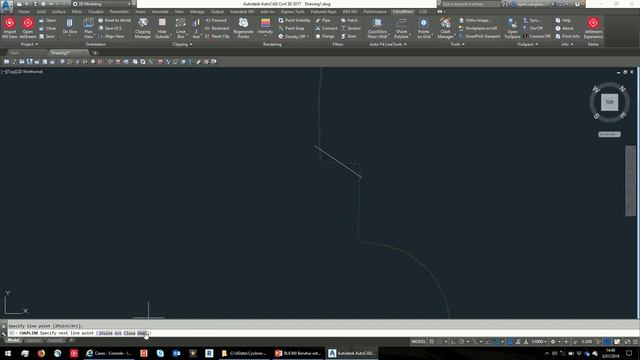Click the Import IMS View button
Image resolution: width=640 pixels, height=360 pixels.
point(10,28)
